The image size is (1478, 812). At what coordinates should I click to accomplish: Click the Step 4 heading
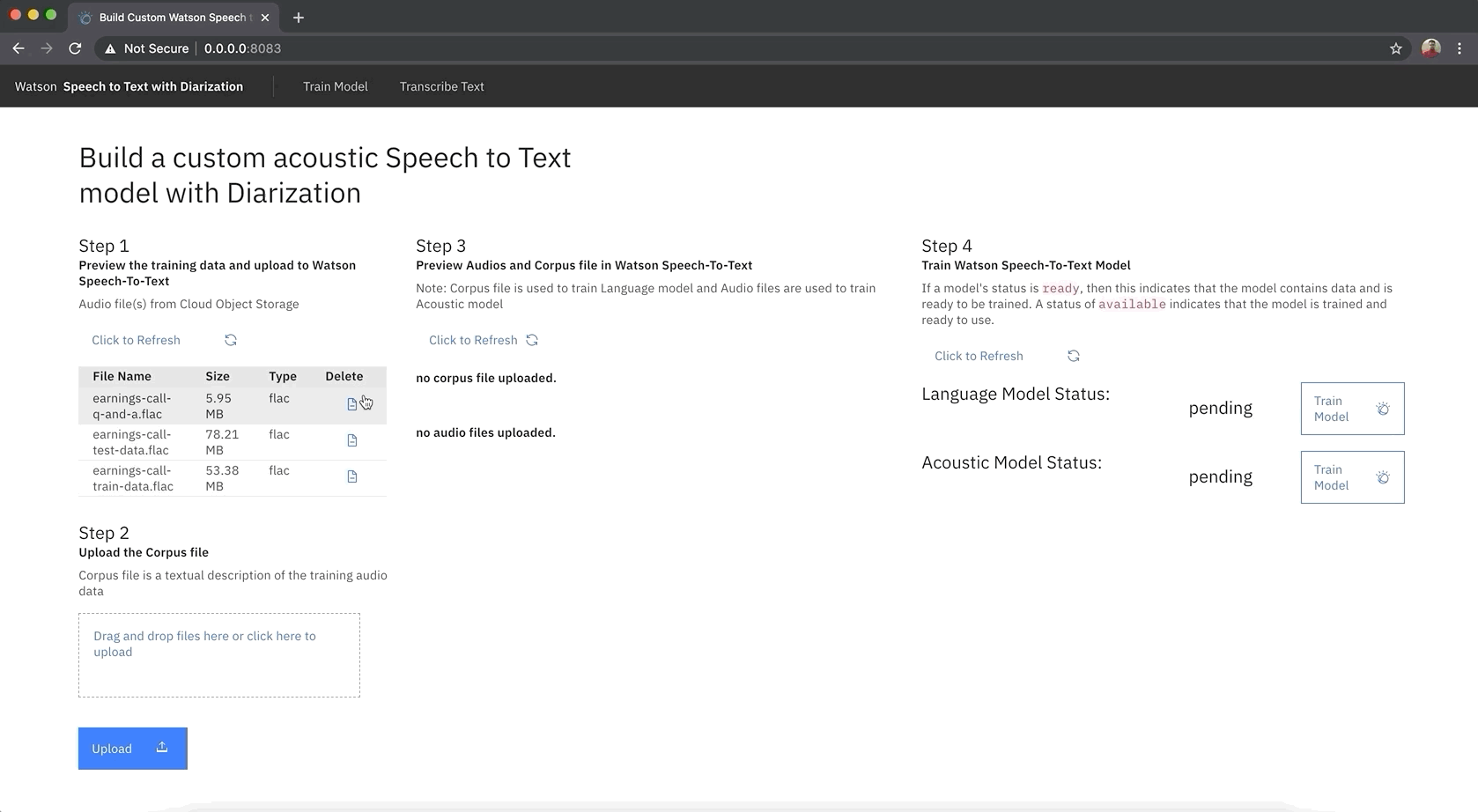[x=947, y=246]
